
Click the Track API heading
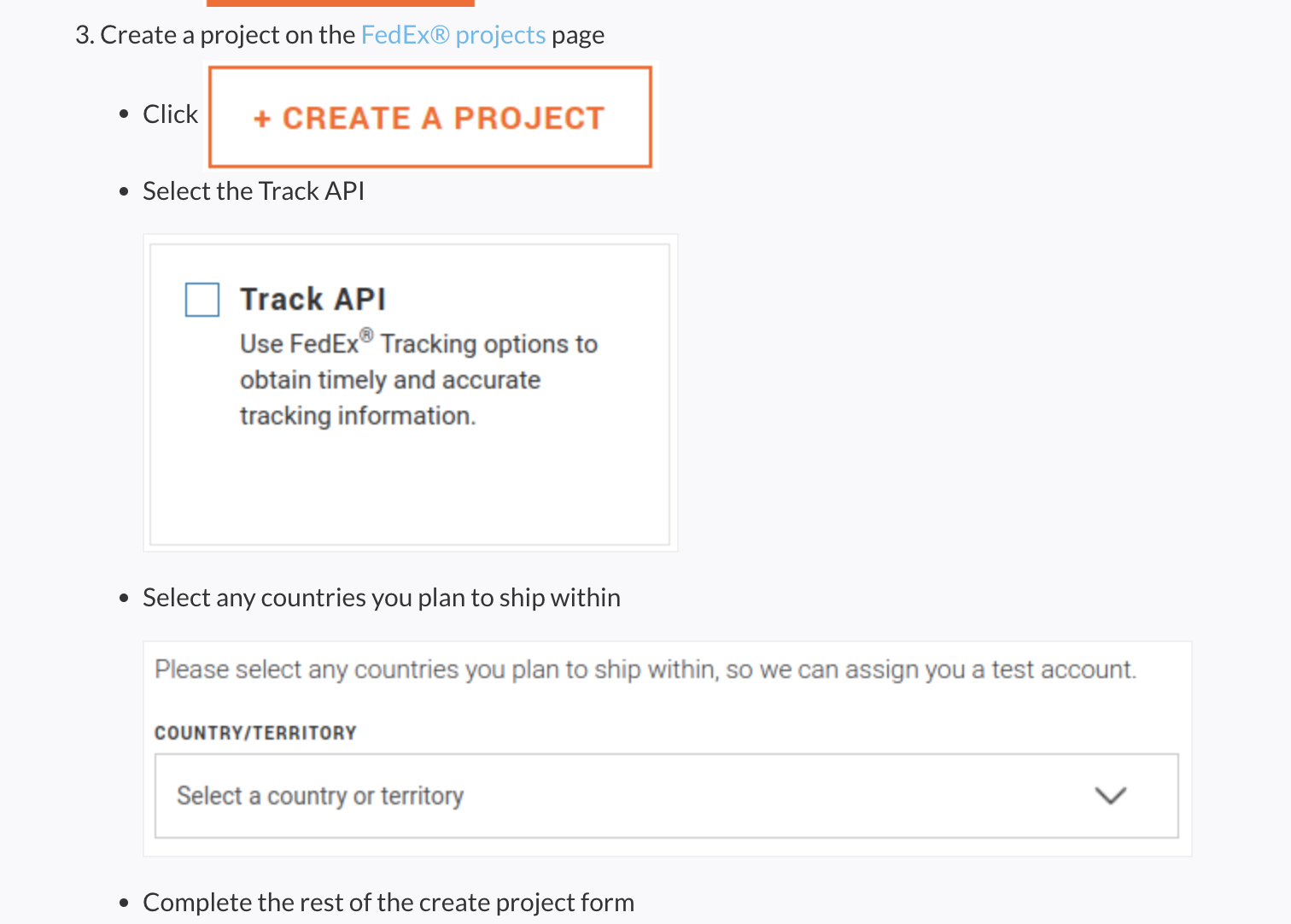(313, 300)
